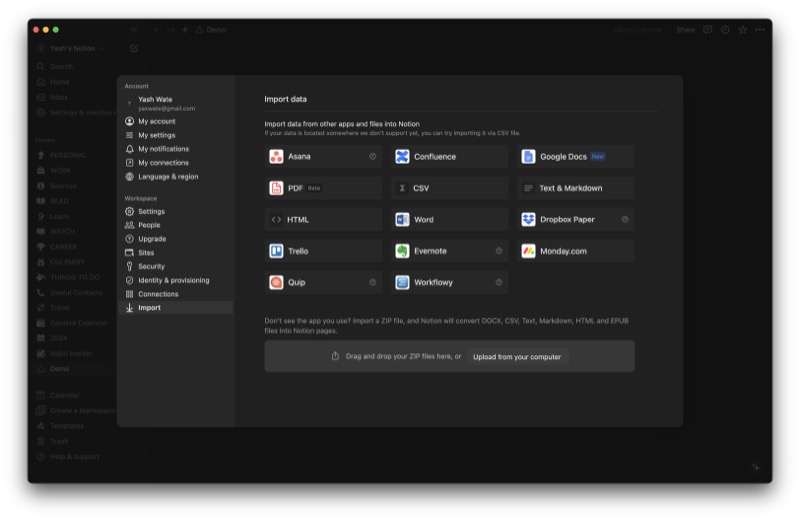
Task: Open Language & region
Action: pyautogui.click(x=176, y=177)
